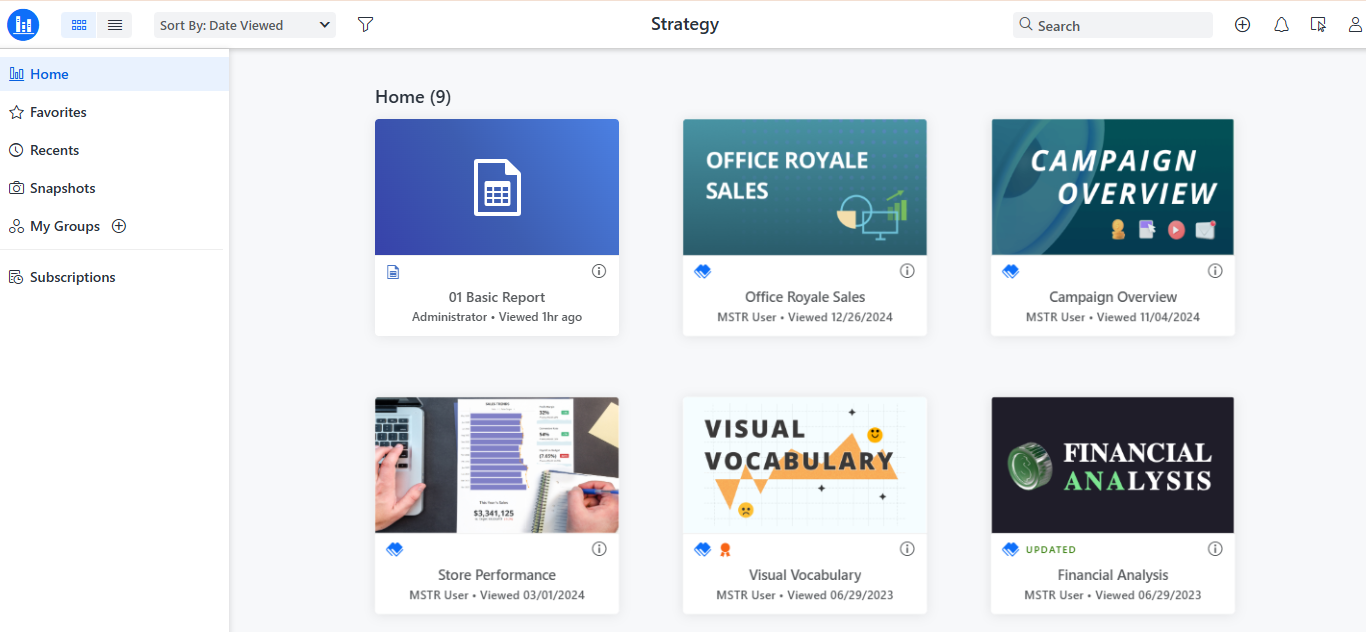Open the notifications bell

pos(1281,25)
